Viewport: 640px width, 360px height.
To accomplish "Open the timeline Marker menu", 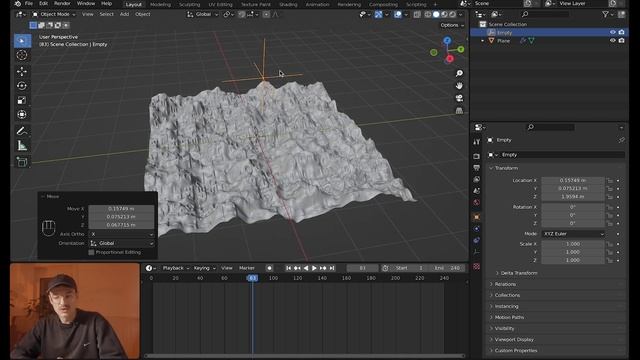I will [247, 268].
